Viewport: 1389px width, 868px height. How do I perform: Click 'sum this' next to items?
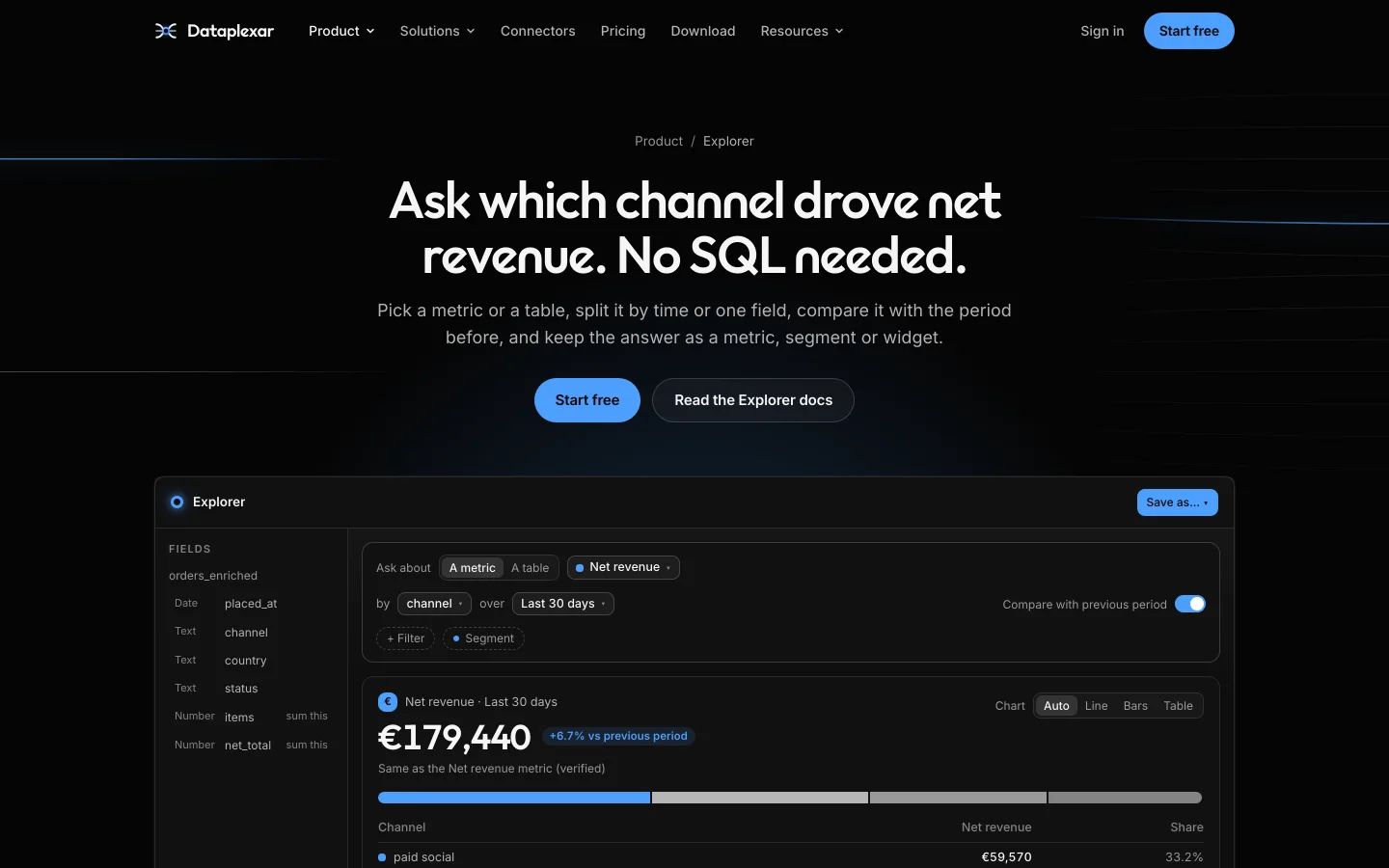coord(307,717)
